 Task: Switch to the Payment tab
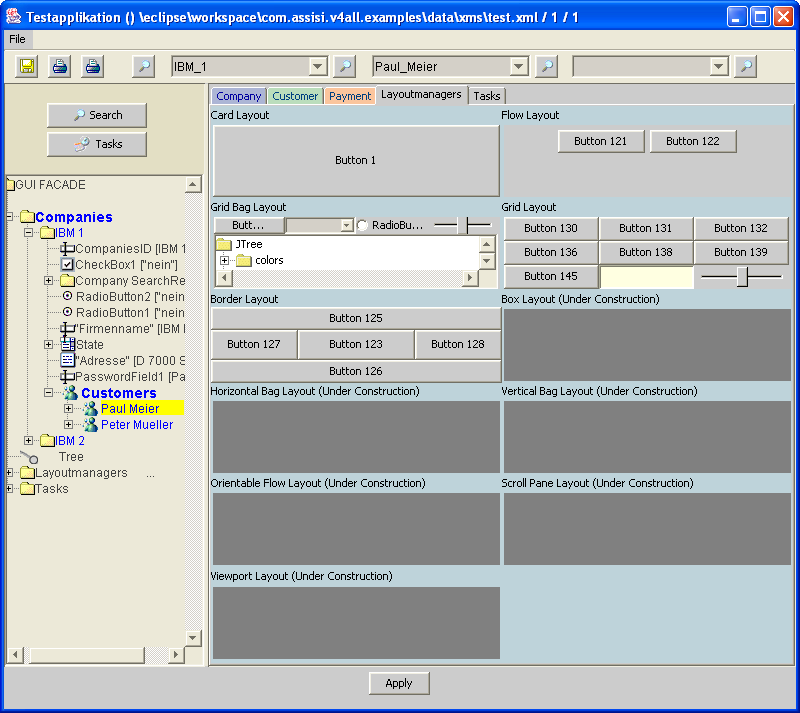[349, 95]
